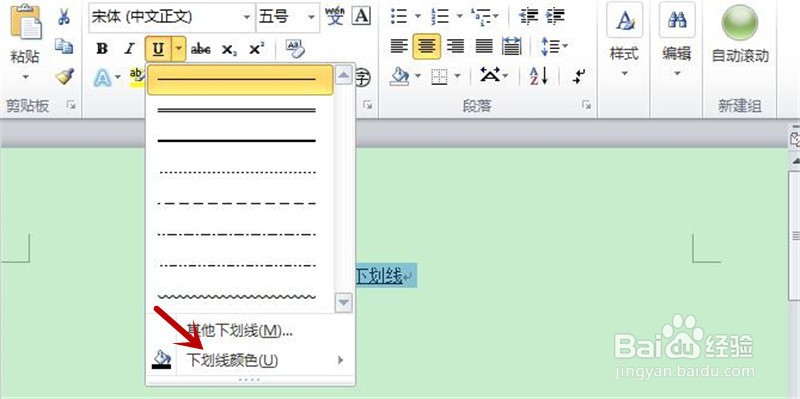Open 下划线颜色(U) submenu
Screen dimensions: 800x399
[250, 361]
